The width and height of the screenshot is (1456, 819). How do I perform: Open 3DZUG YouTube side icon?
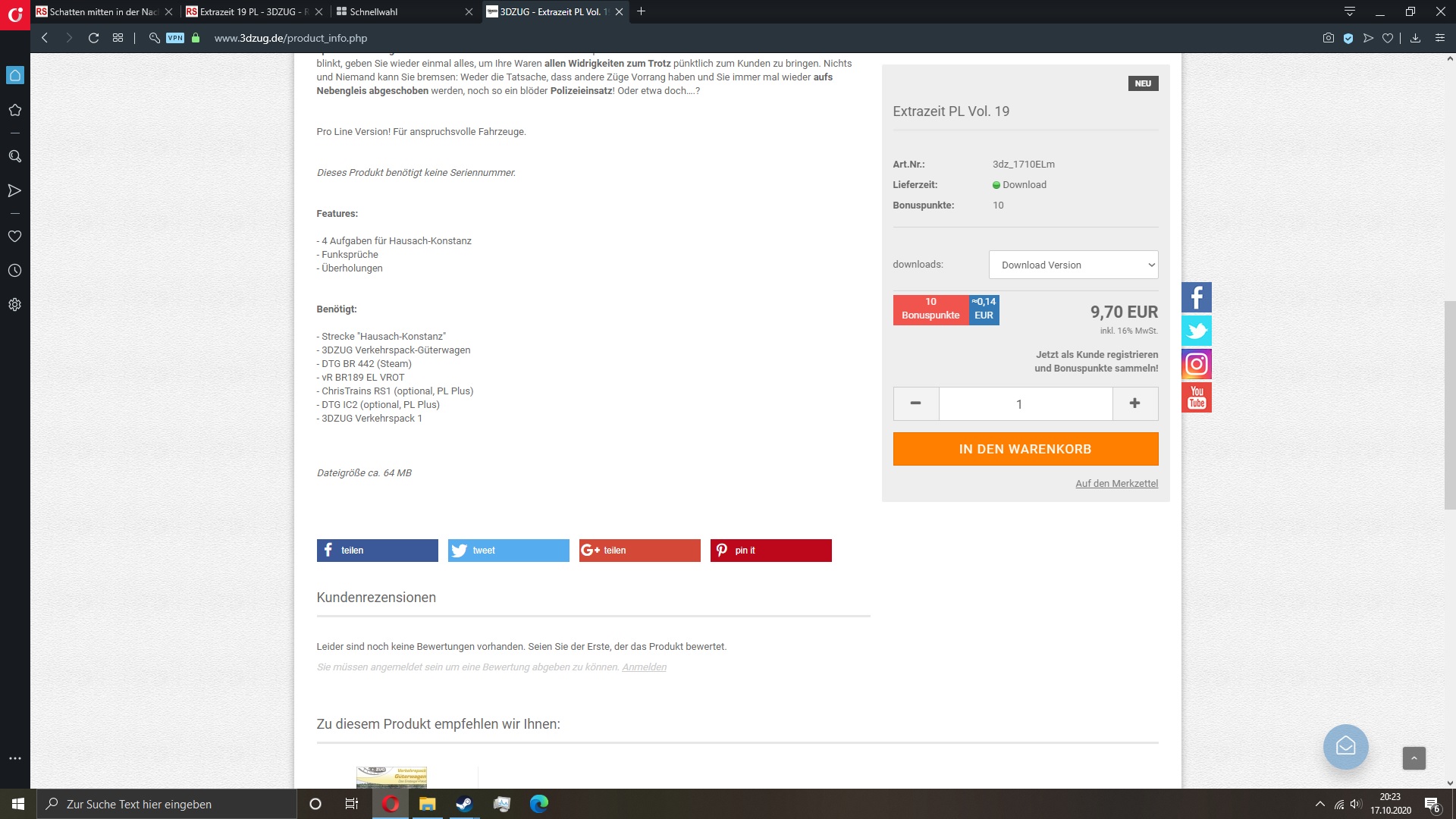(1197, 397)
